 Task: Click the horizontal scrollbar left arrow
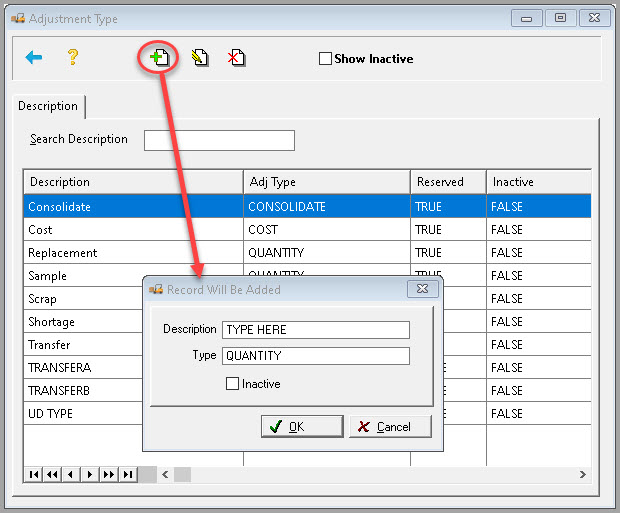[x=165, y=474]
